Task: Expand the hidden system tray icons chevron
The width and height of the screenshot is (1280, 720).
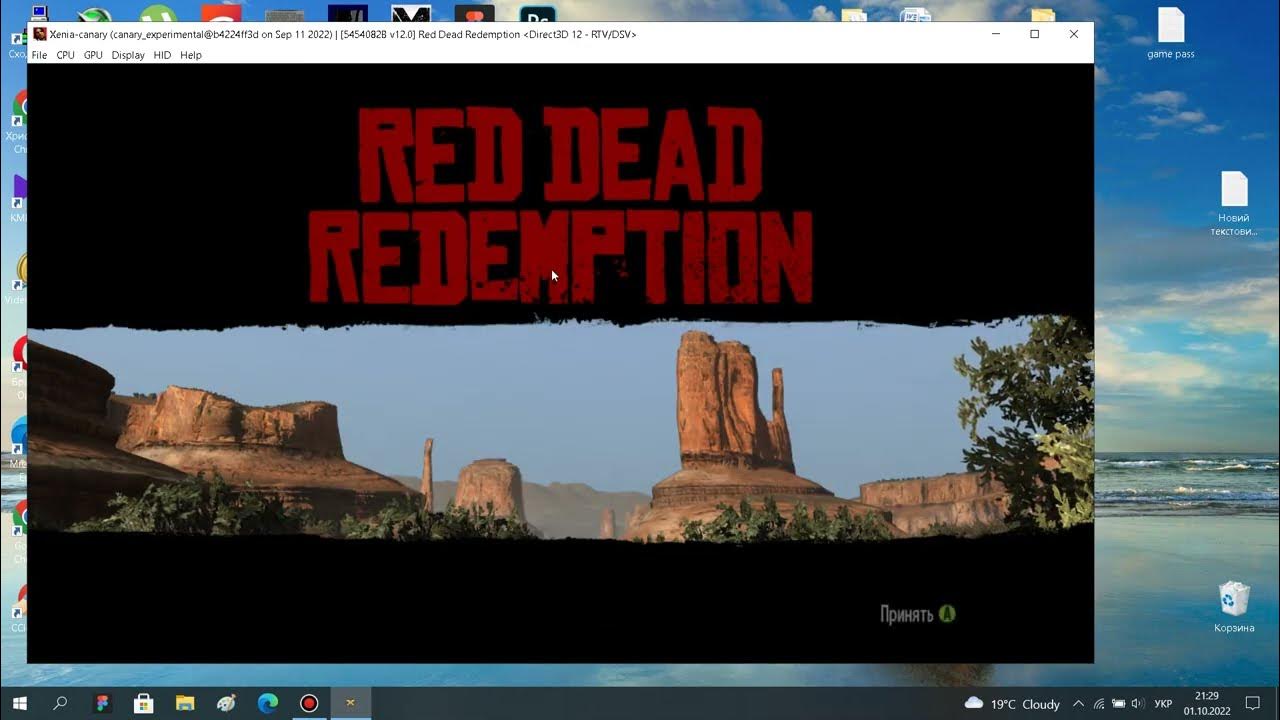Action: 1078,704
